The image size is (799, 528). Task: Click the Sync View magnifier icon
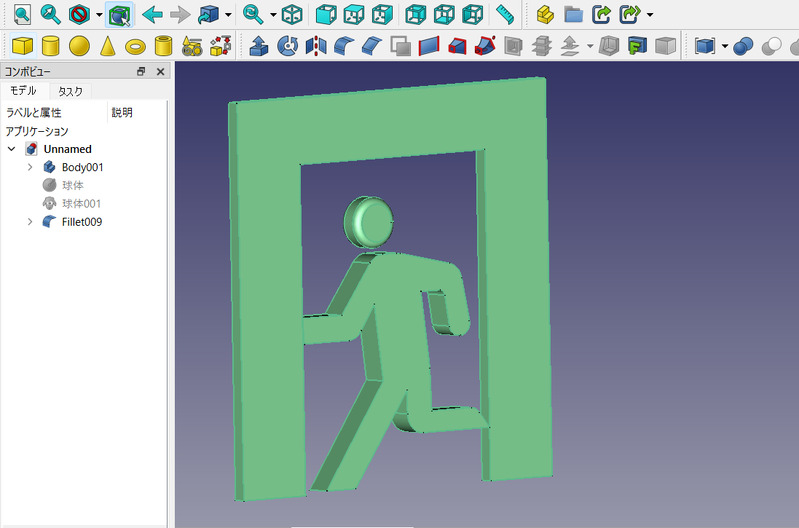coord(253,14)
